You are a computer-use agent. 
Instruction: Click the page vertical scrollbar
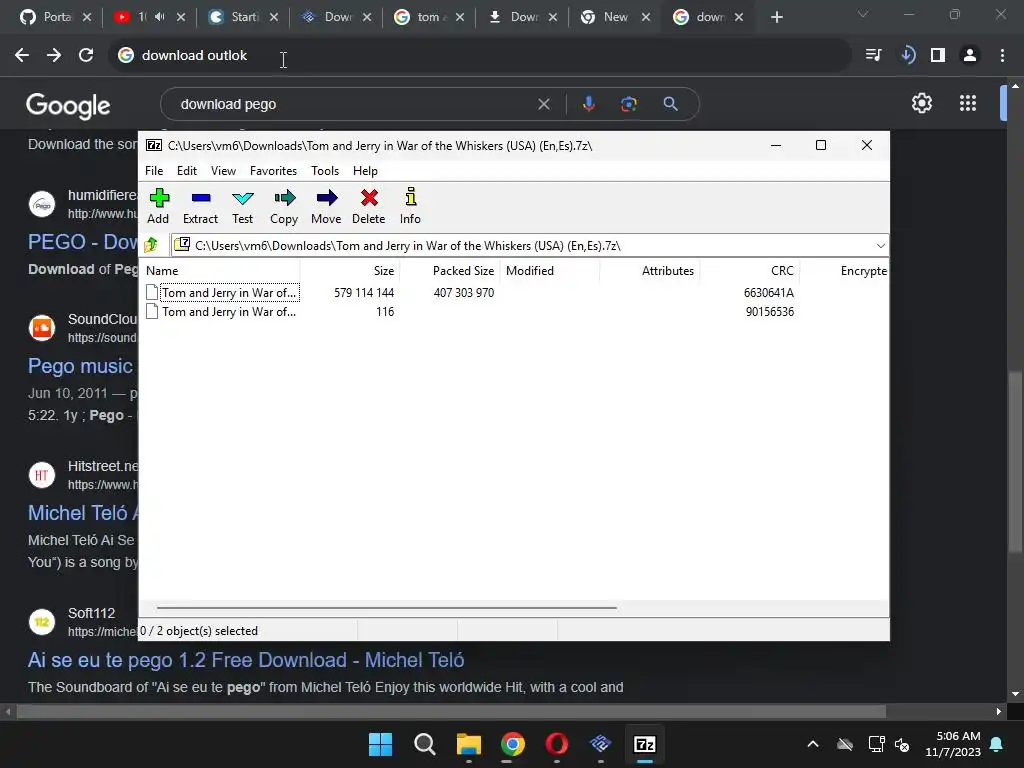pos(1015,460)
